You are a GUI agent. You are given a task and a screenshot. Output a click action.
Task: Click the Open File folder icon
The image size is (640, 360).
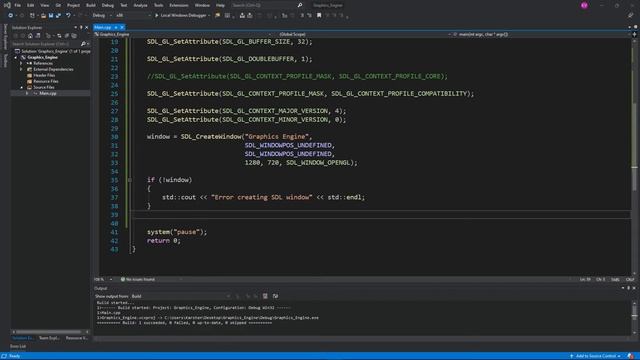(x=43, y=16)
